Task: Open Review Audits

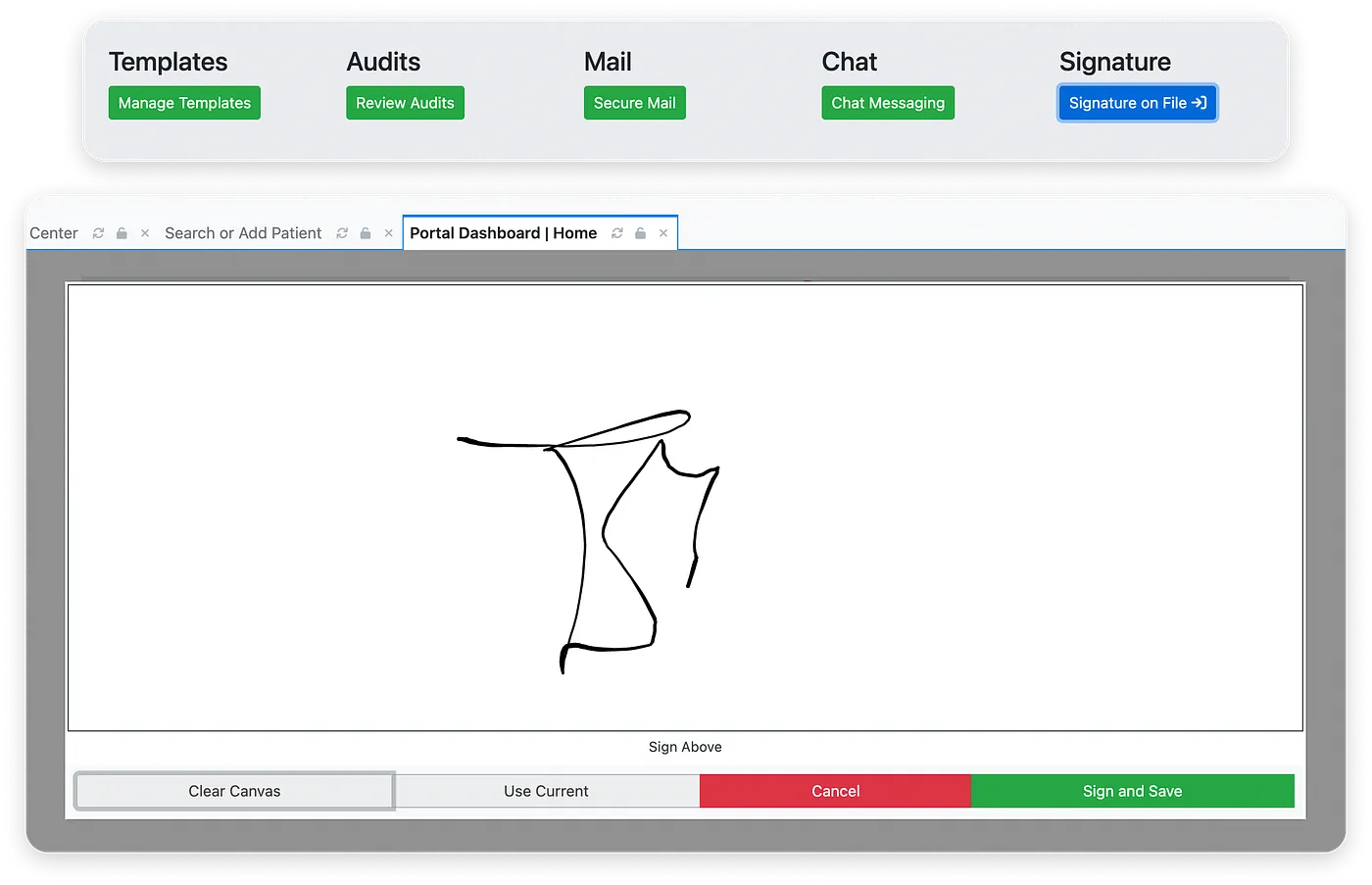Action: click(405, 102)
